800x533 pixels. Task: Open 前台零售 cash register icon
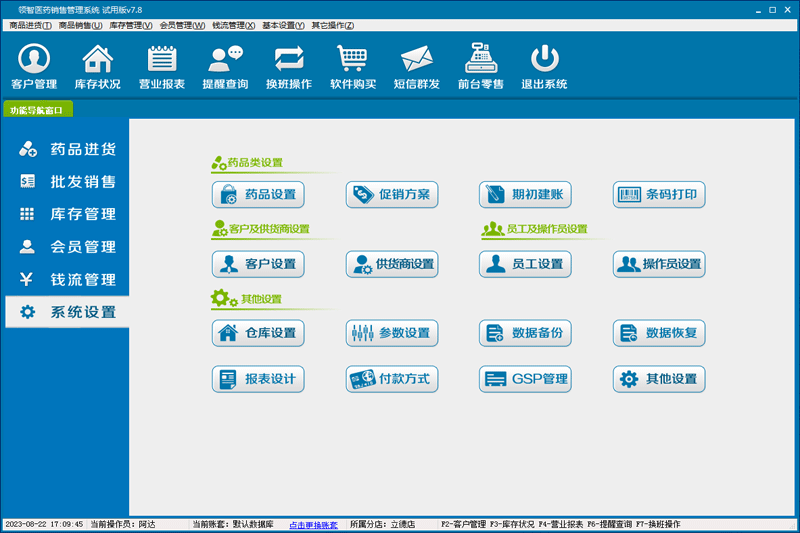coord(481,66)
